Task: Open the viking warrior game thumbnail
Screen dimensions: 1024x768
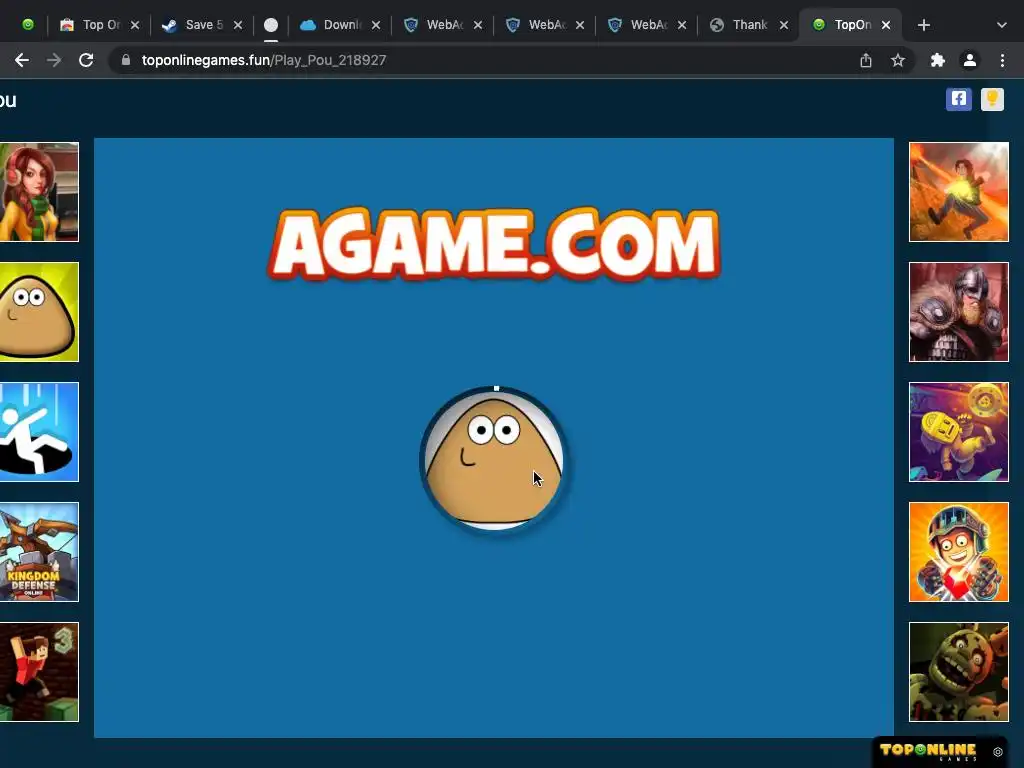Action: tap(959, 312)
